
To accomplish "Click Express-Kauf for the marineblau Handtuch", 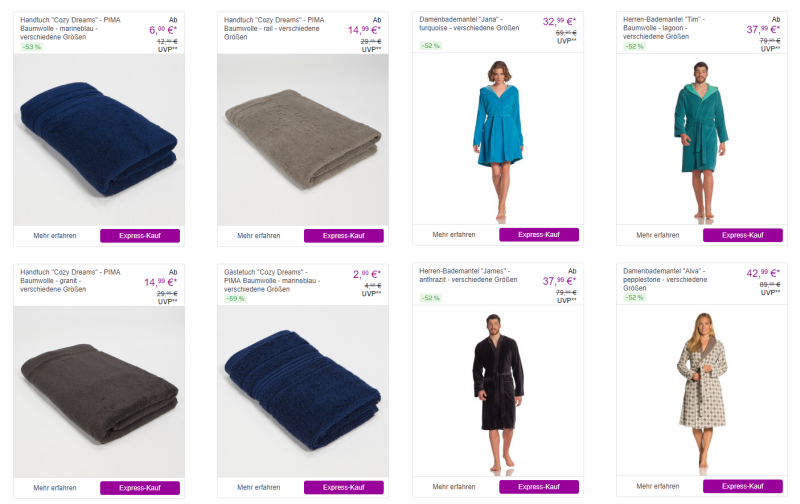I will coord(139,236).
